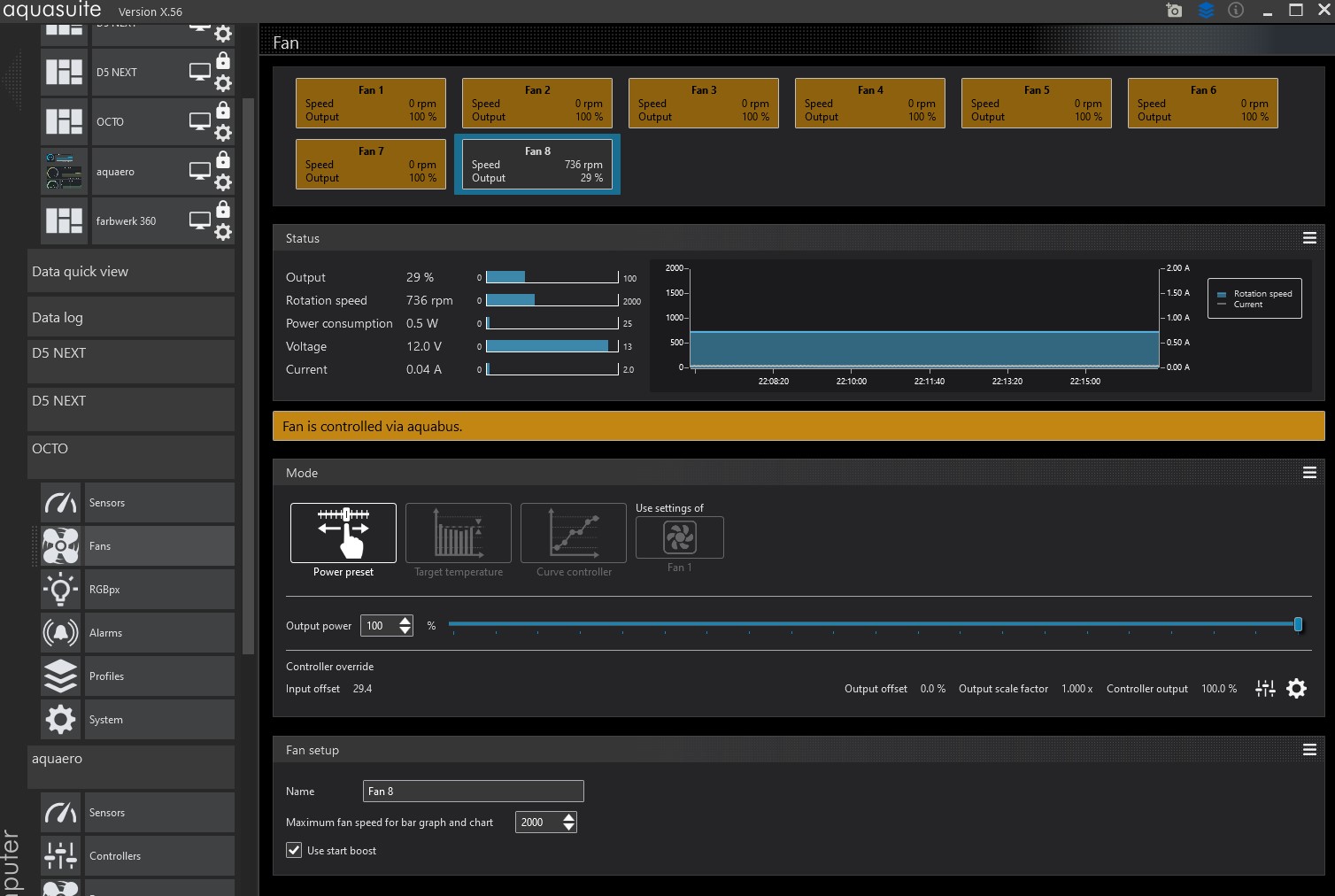Increase Output power with up arrow

pos(405,621)
